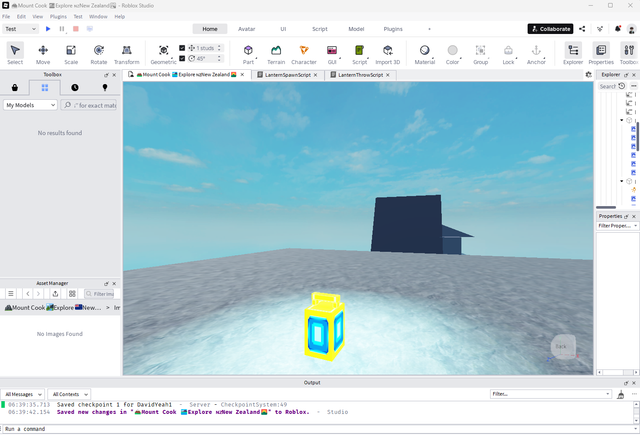Insert a new Part
This screenshot has width=640, height=437.
248,53
